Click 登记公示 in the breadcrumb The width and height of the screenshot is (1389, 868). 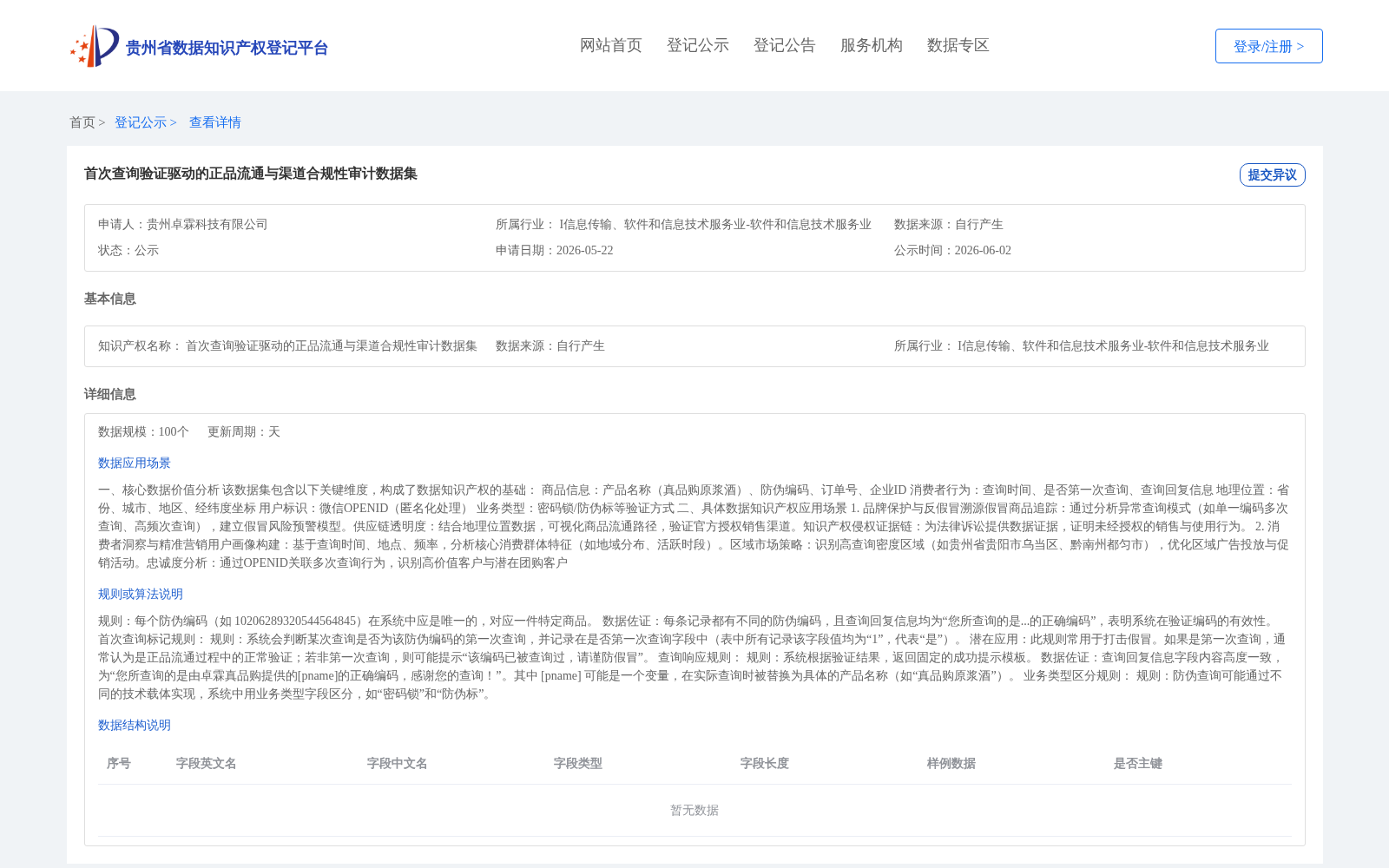(x=141, y=122)
